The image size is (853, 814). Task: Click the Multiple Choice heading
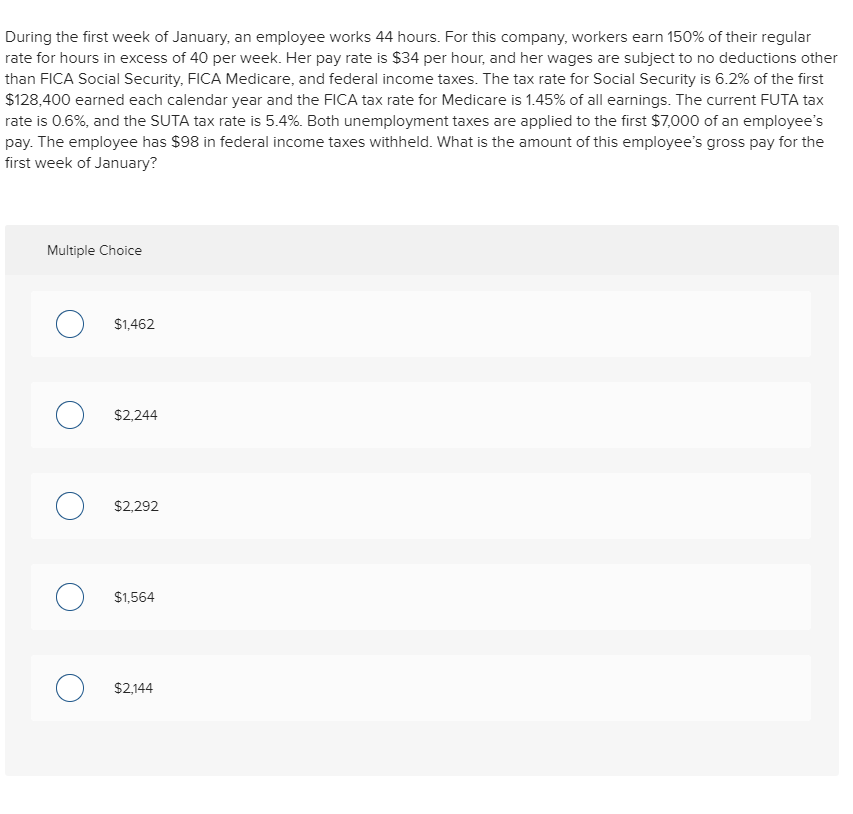94,250
